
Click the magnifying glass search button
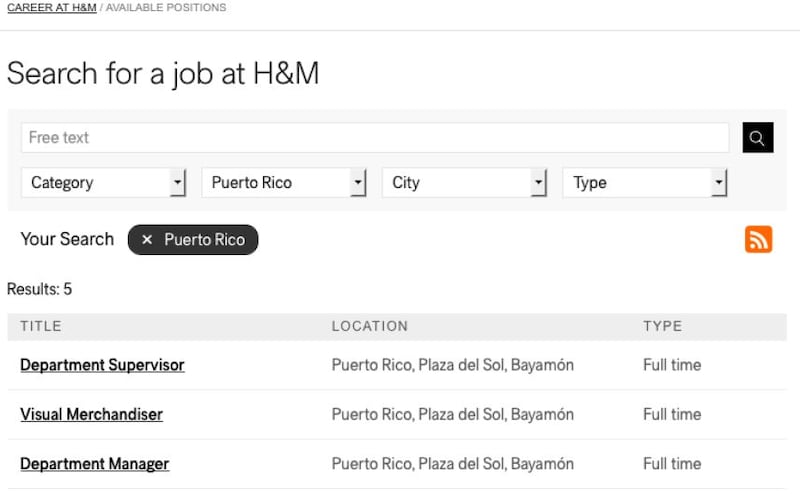758,138
